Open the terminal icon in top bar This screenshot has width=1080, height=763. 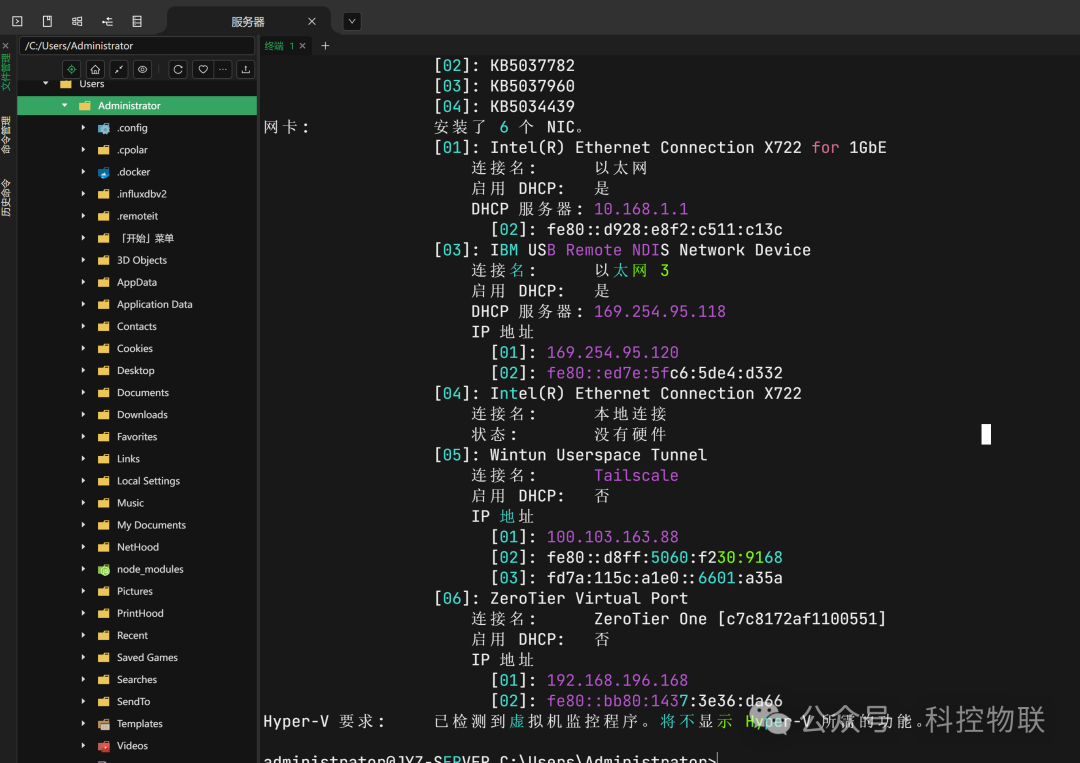(17, 21)
